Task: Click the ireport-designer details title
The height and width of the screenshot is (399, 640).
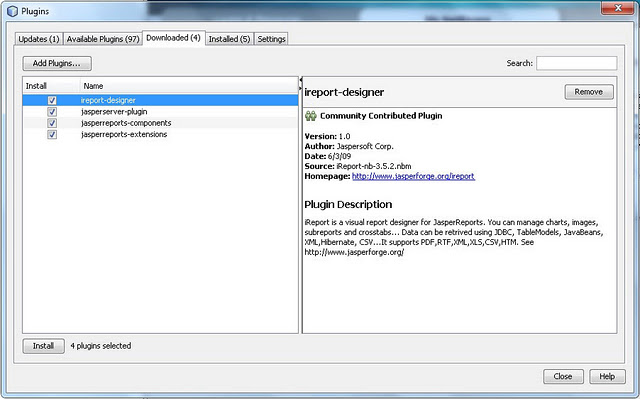Action: click(344, 92)
